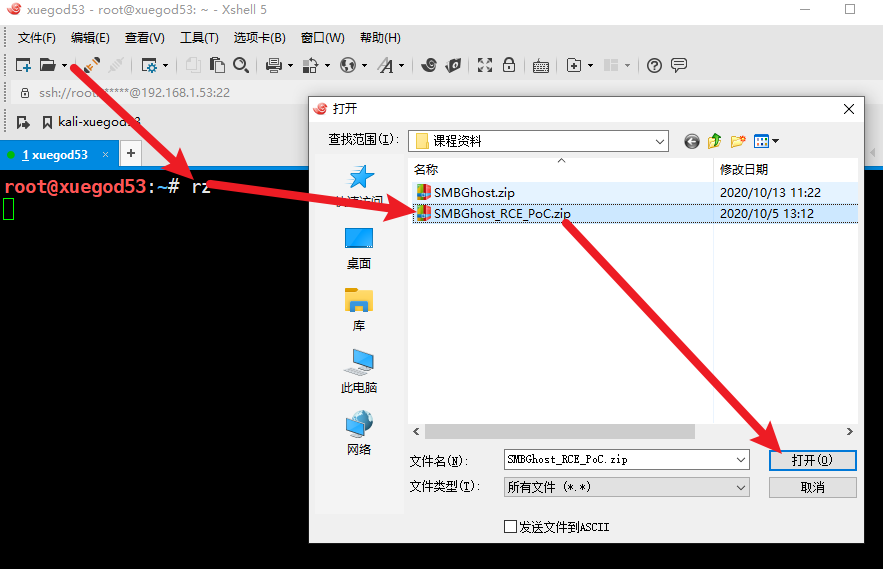This screenshot has width=883, height=569.
Task: Click the globe encoding icon
Action: coord(347,65)
